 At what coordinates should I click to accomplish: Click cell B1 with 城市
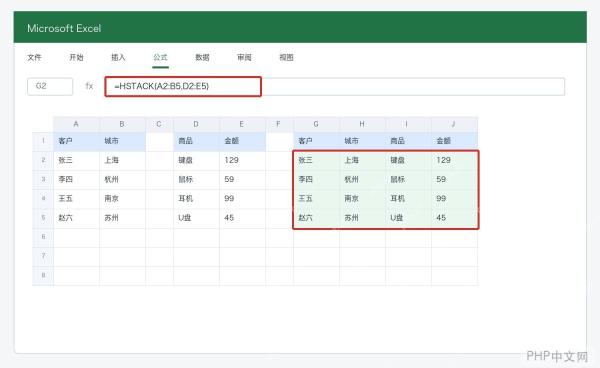pos(122,141)
